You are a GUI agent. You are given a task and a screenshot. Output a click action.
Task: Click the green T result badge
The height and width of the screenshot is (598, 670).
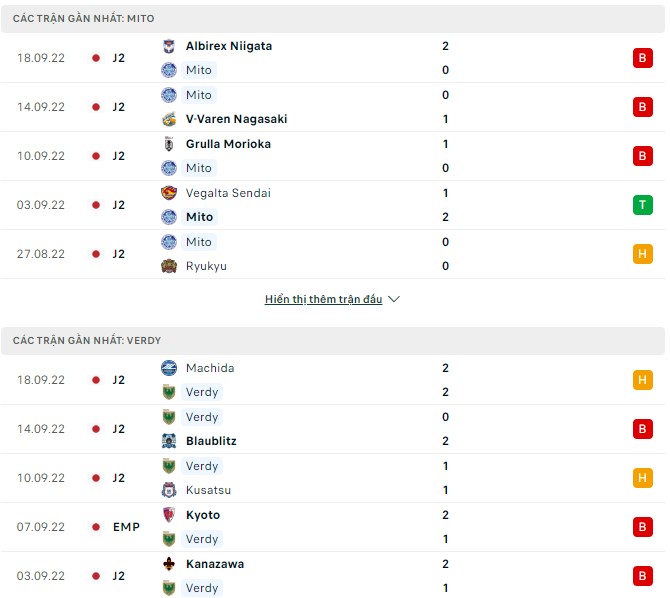641,205
